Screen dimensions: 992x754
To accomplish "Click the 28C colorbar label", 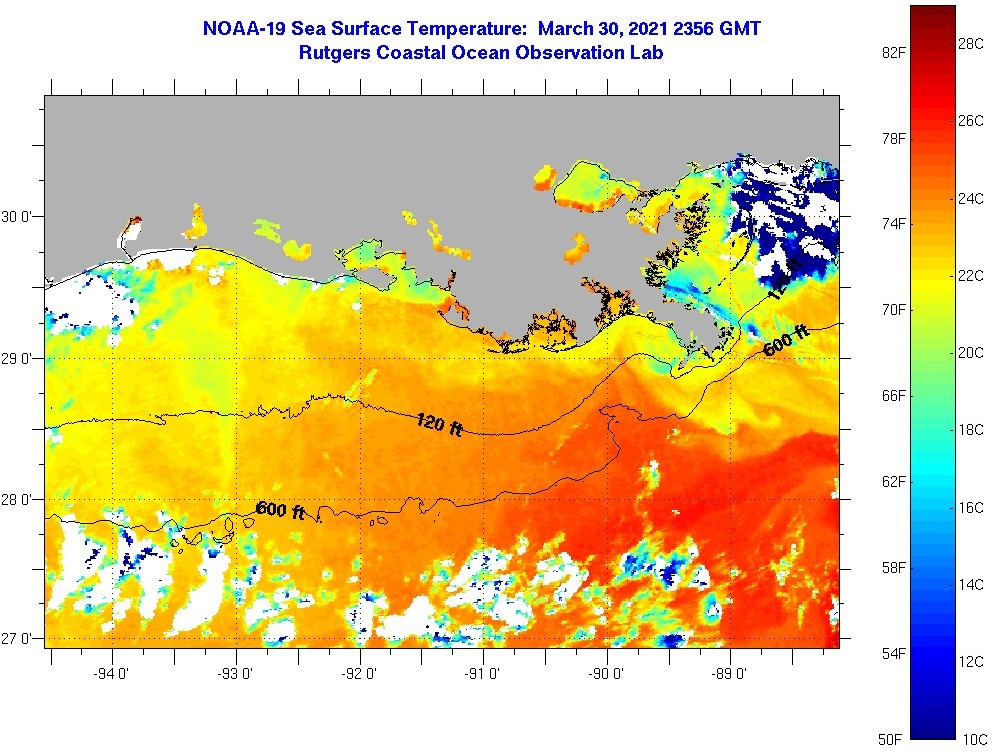I will pos(971,44).
